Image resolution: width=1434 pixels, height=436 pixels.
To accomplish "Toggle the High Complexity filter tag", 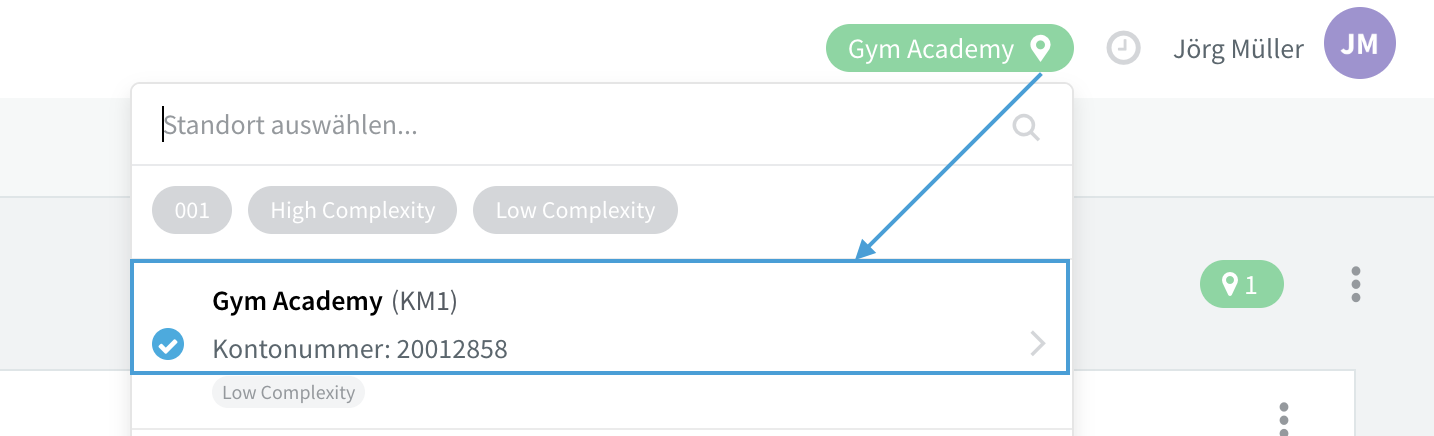I will (352, 211).
